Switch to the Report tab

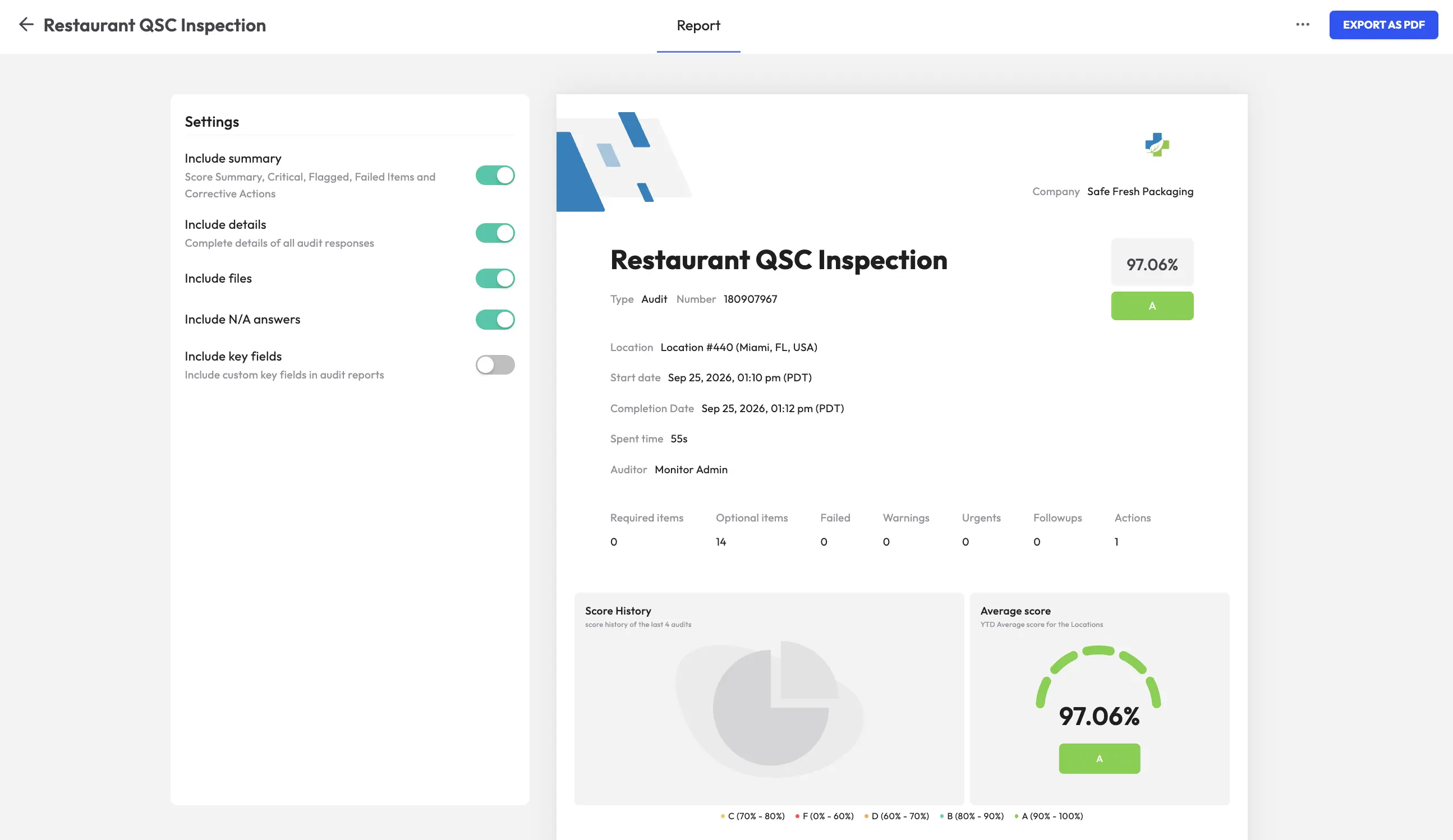point(698,25)
